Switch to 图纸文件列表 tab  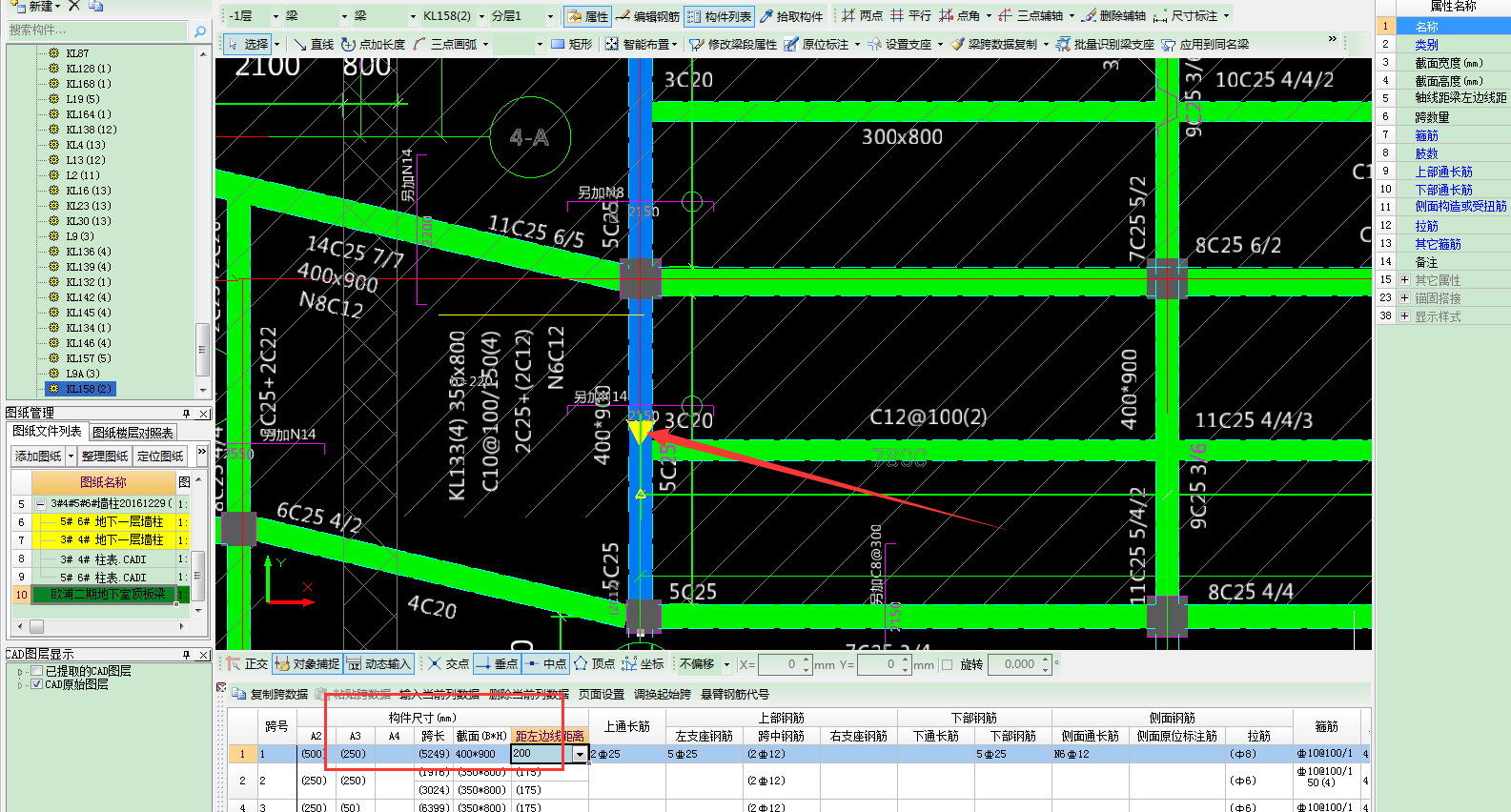[47, 432]
